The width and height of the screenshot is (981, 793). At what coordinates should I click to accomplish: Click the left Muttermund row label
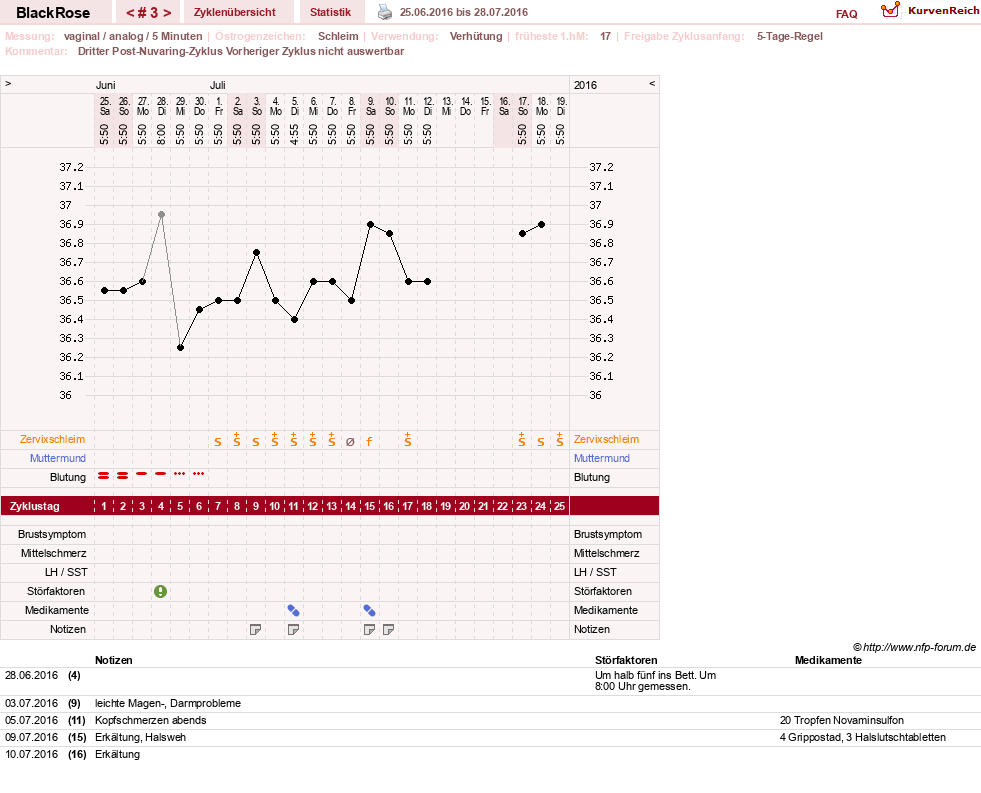pyautogui.click(x=58, y=458)
